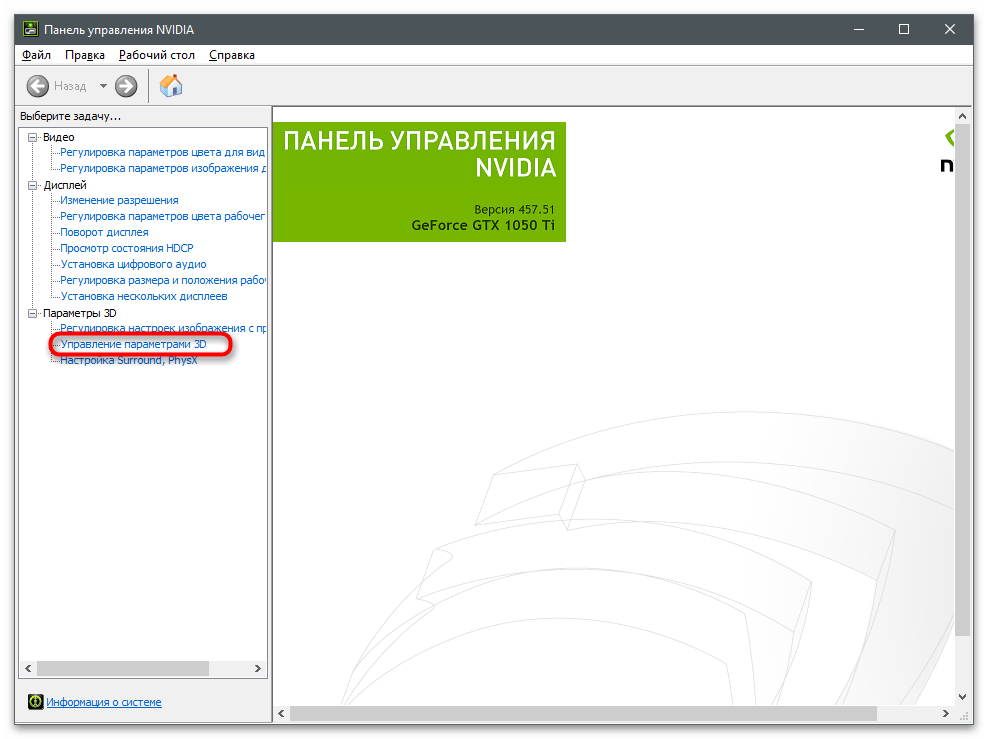The image size is (988, 739).
Task: Collapse the Видео tree section
Action: tap(33, 137)
